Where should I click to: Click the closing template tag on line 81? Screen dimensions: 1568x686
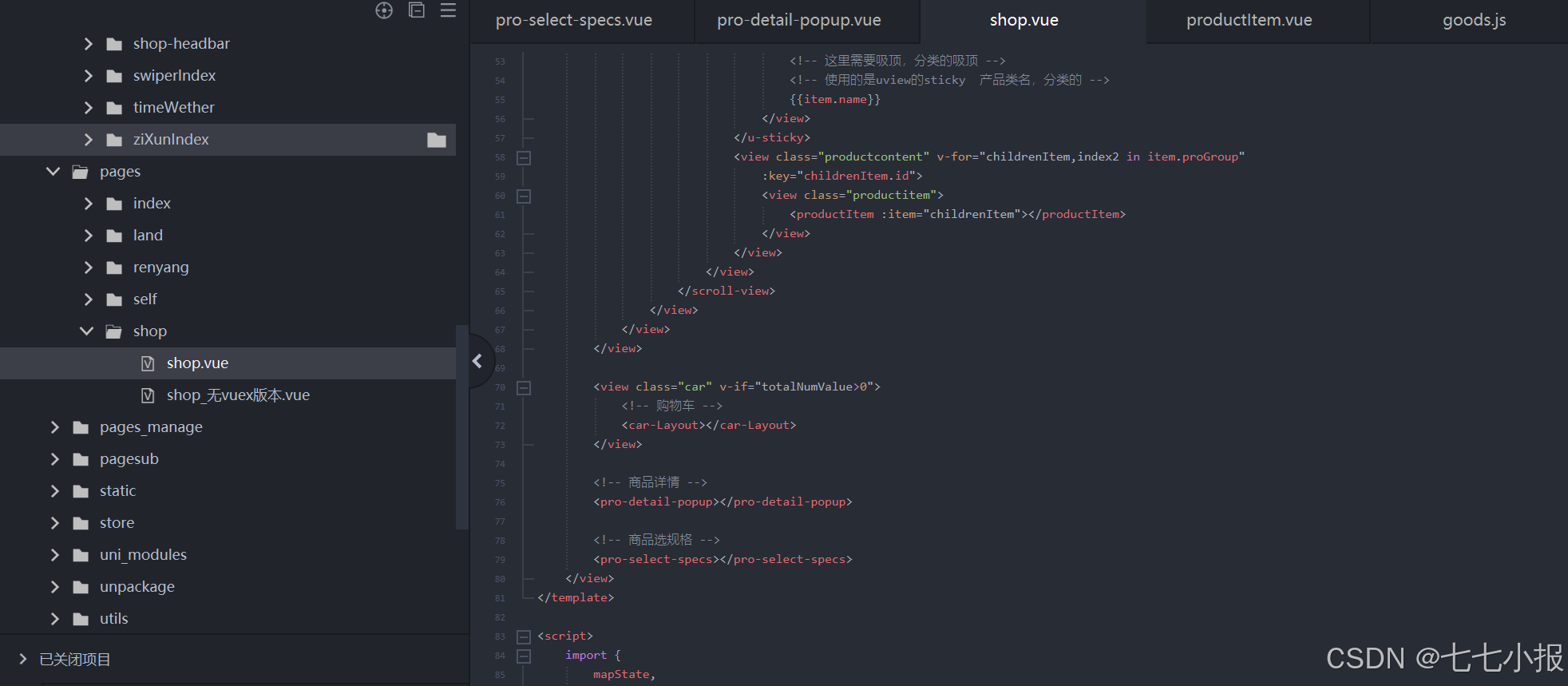(576, 597)
